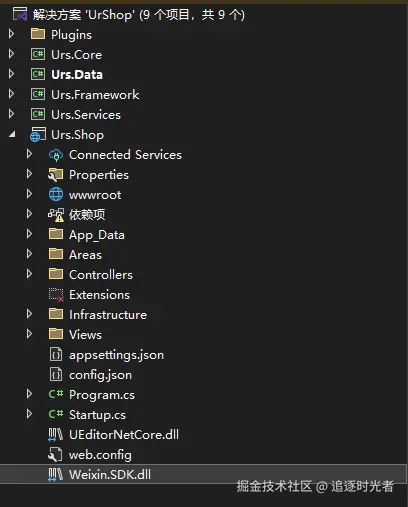Click the Program.cs C# file icon

56,394
